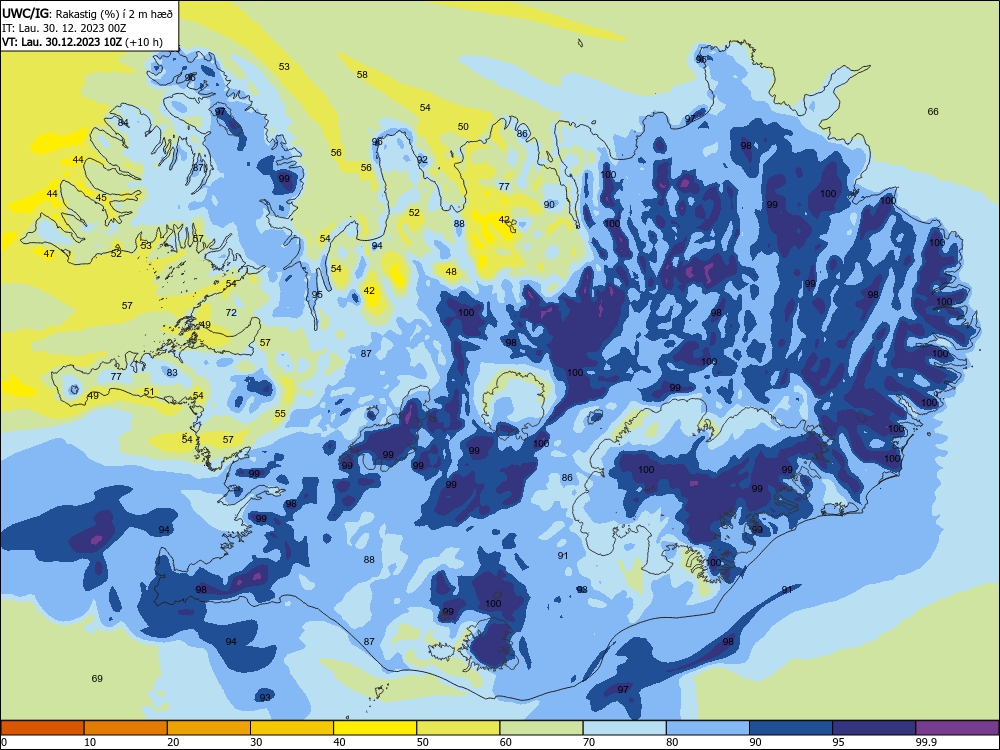The image size is (1000, 750).
Task: Click the 'UWC/IG: Rakastig (%) í 2 m hæð' title
Action: tap(87, 12)
